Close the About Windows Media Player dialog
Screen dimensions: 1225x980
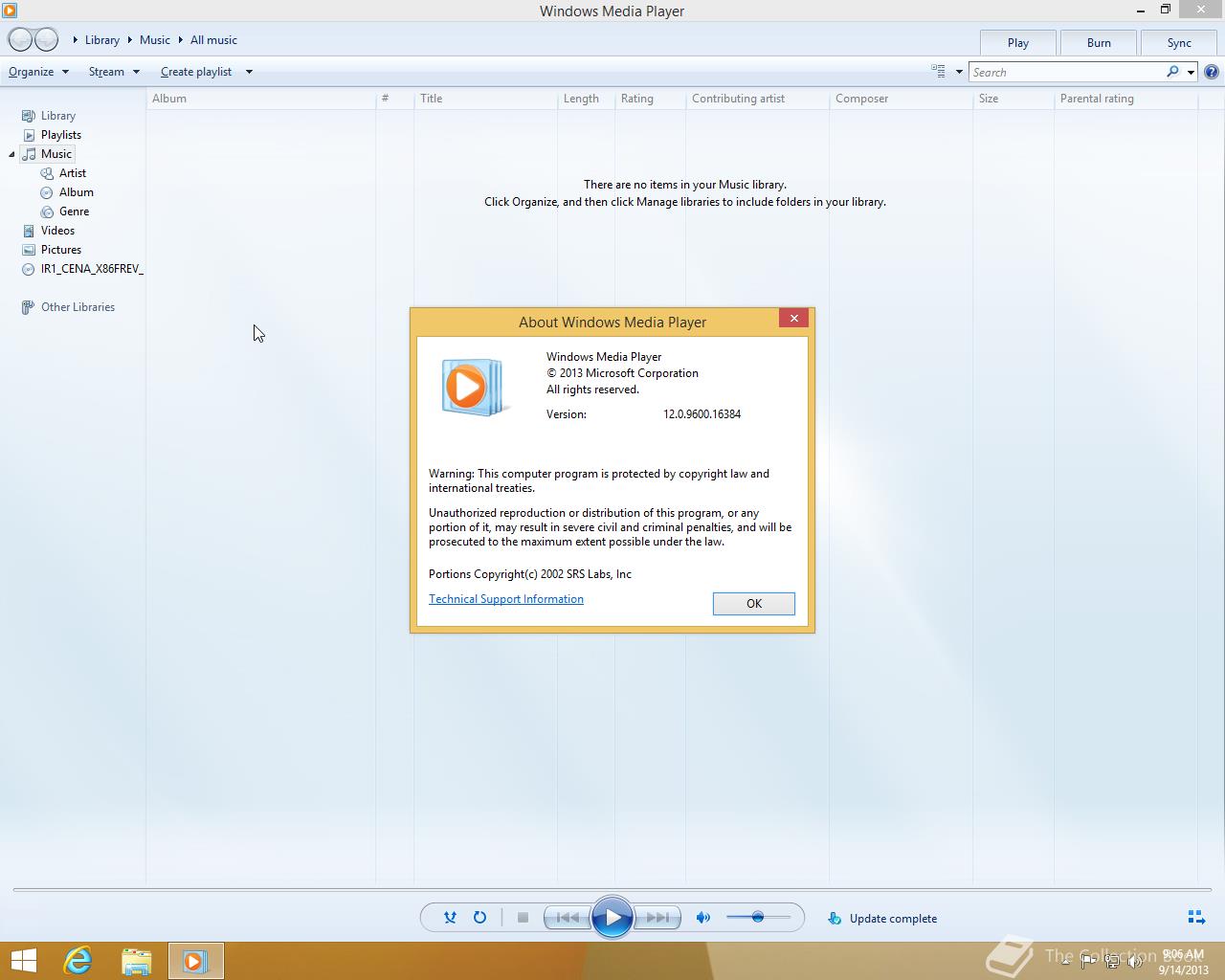pos(793,319)
